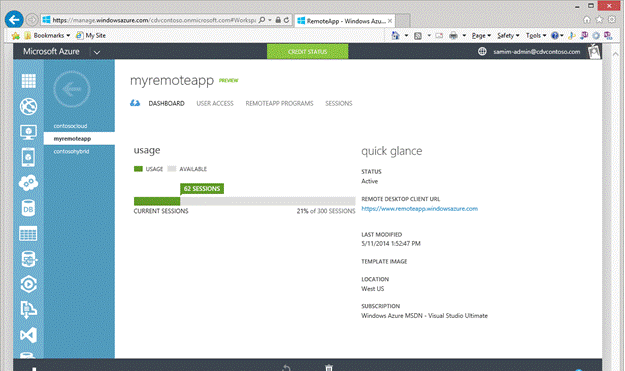The image size is (625, 371).
Task: Select myremoteapp in the service list
Action: (79, 139)
